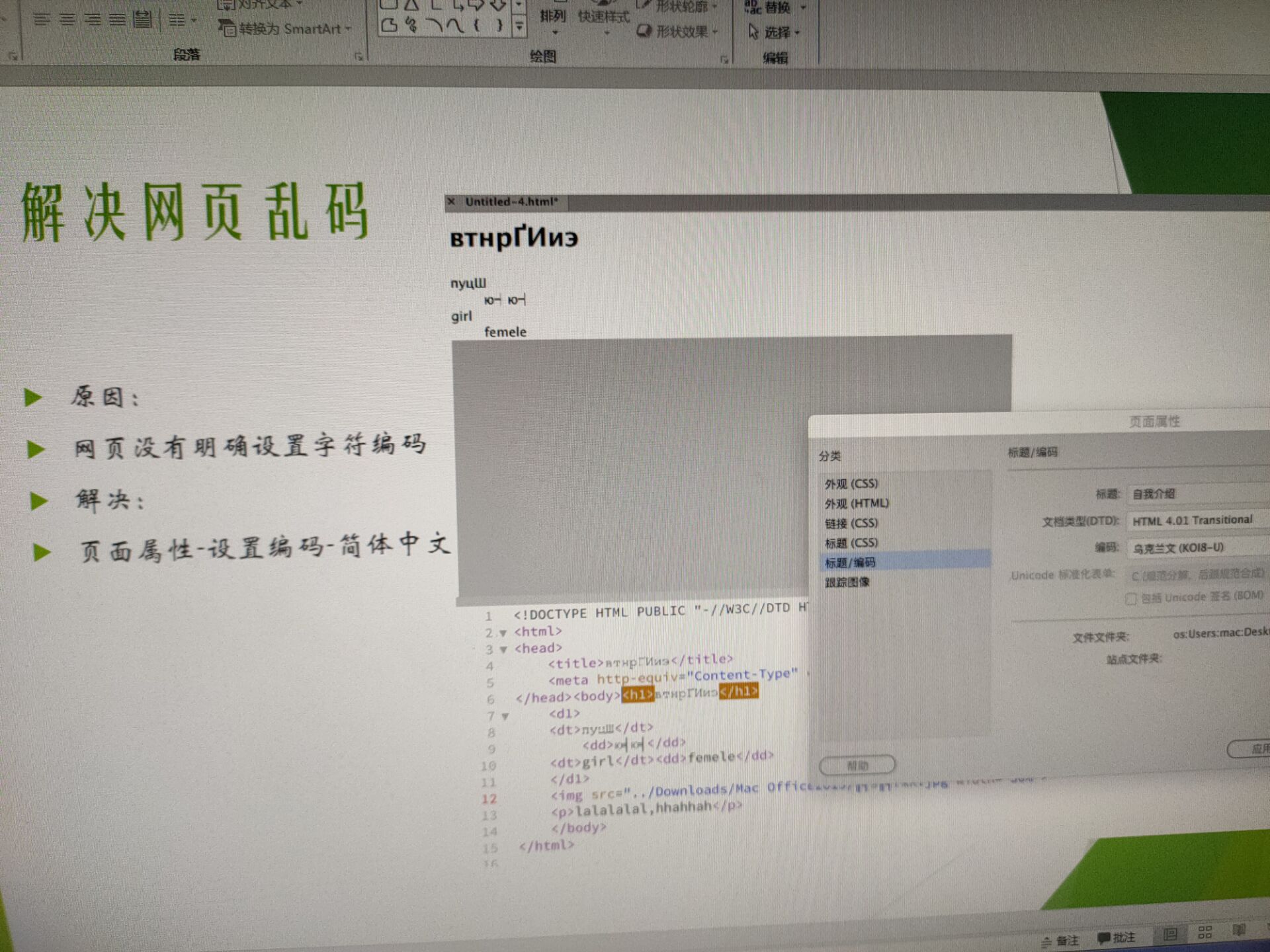Toggle the 备注 notes pane
The height and width of the screenshot is (952, 1270).
1060,940
